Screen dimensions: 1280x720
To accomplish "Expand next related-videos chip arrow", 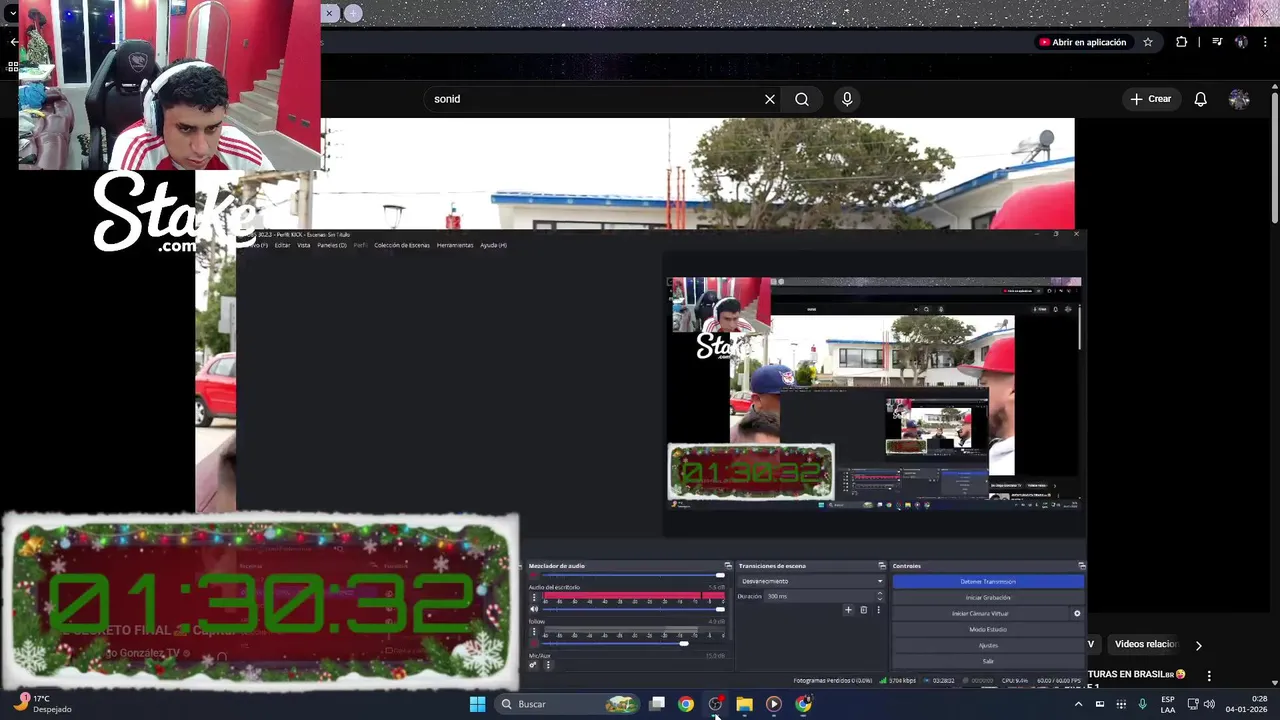I will (x=1198, y=645).
